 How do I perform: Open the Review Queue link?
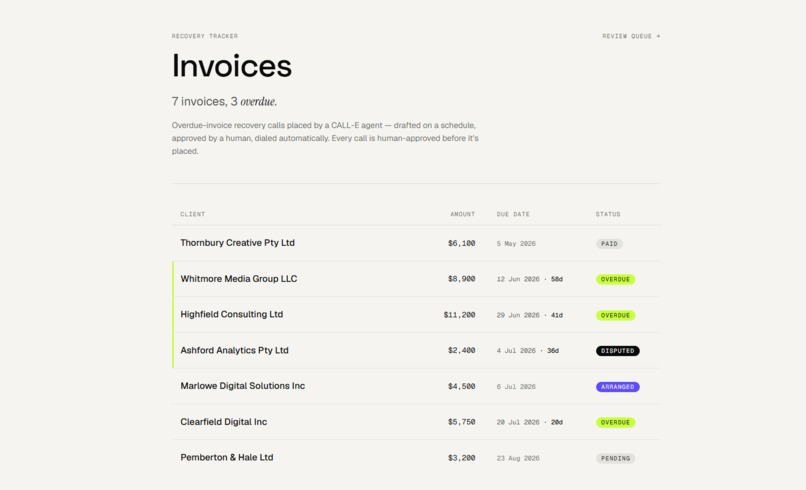click(x=631, y=36)
